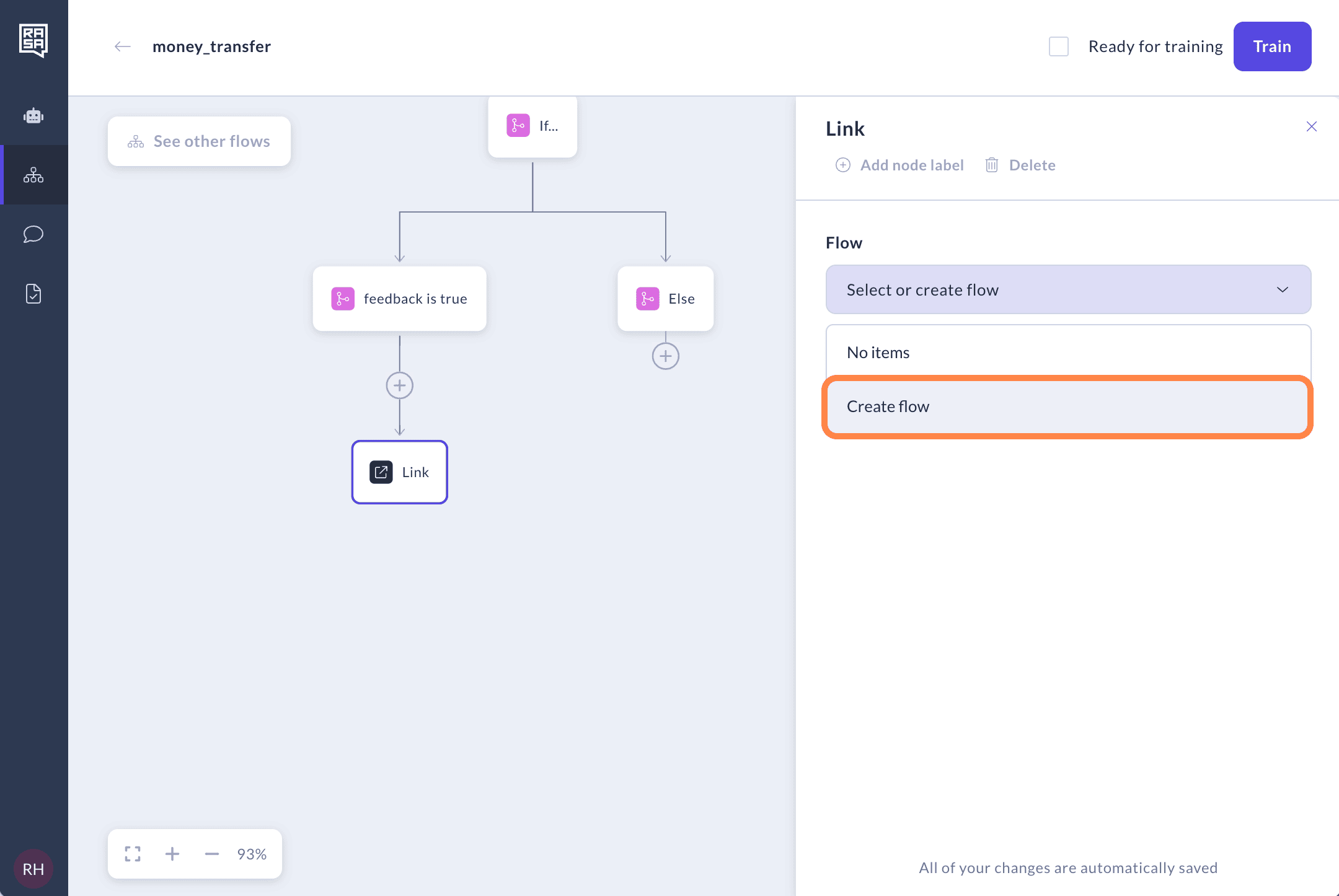Click the plus circle under the Else node
1339x896 pixels.
tap(665, 356)
